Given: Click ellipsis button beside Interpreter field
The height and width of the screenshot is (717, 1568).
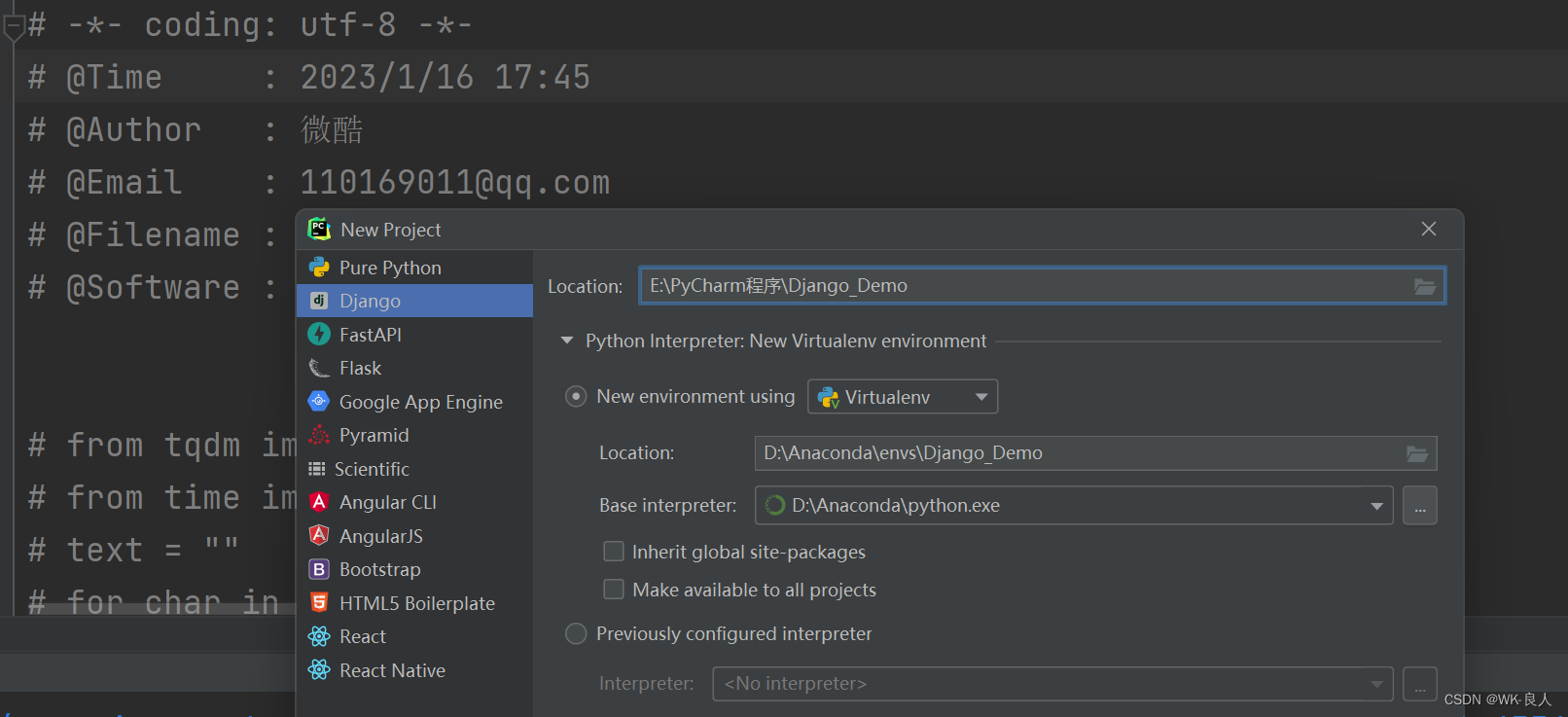Looking at the screenshot, I should [x=1420, y=684].
